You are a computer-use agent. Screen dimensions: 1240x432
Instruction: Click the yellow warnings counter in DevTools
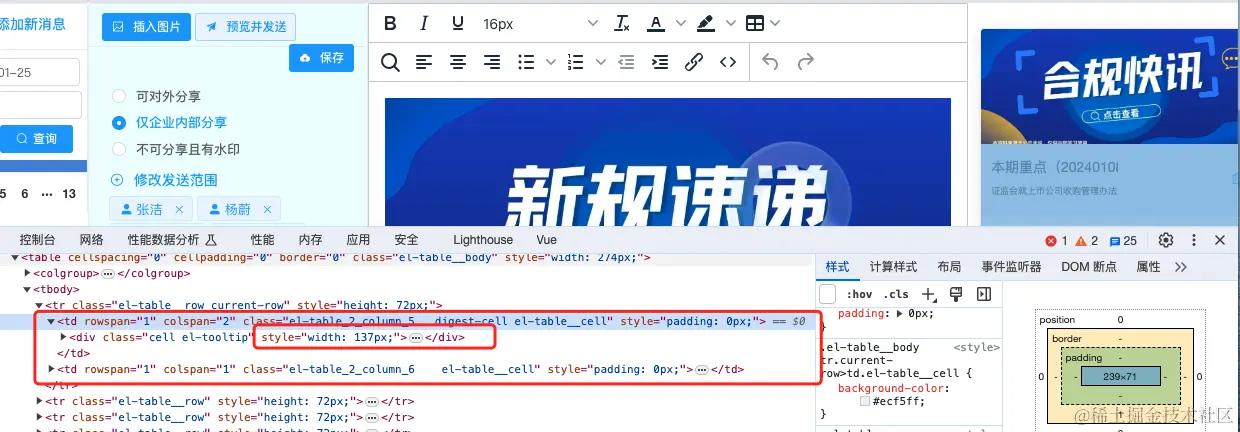[1088, 241]
